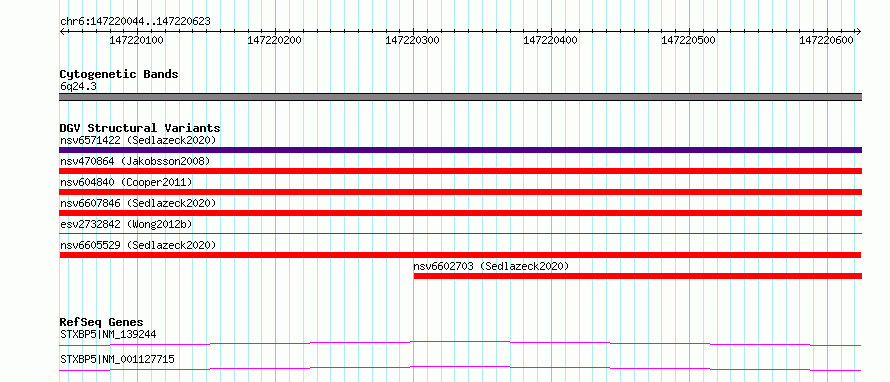Click STXBP5|NM_139244 transcript label
Image resolution: width=890 pixels, height=382 pixels.
[108, 334]
